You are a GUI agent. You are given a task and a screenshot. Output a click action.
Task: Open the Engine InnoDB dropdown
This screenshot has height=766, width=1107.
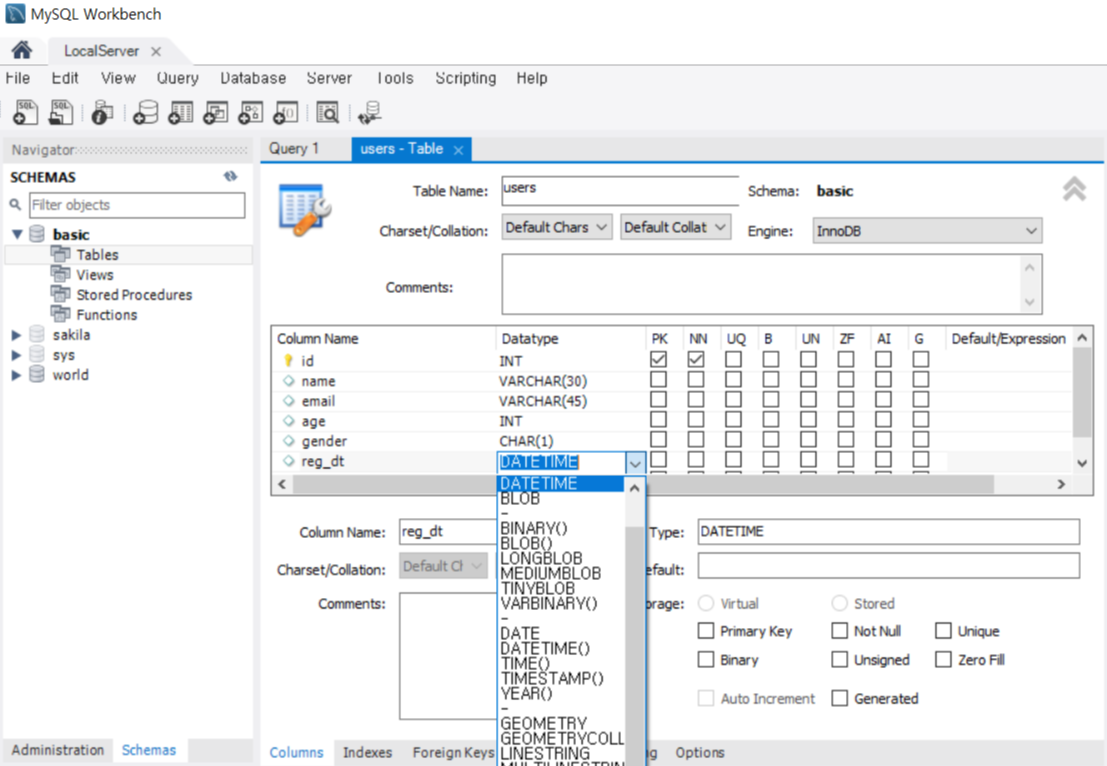(927, 231)
